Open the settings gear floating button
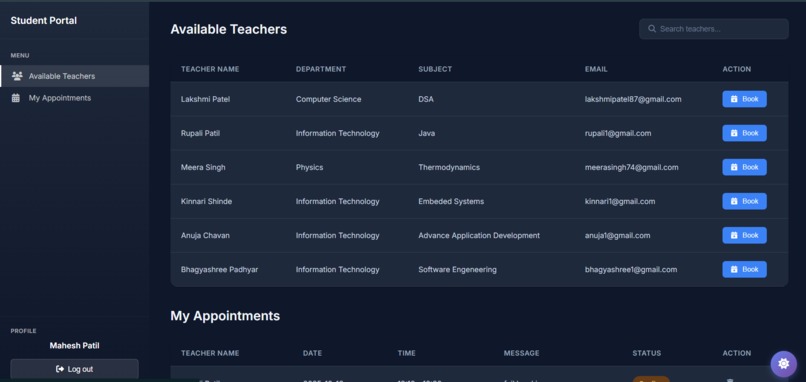 [783, 363]
